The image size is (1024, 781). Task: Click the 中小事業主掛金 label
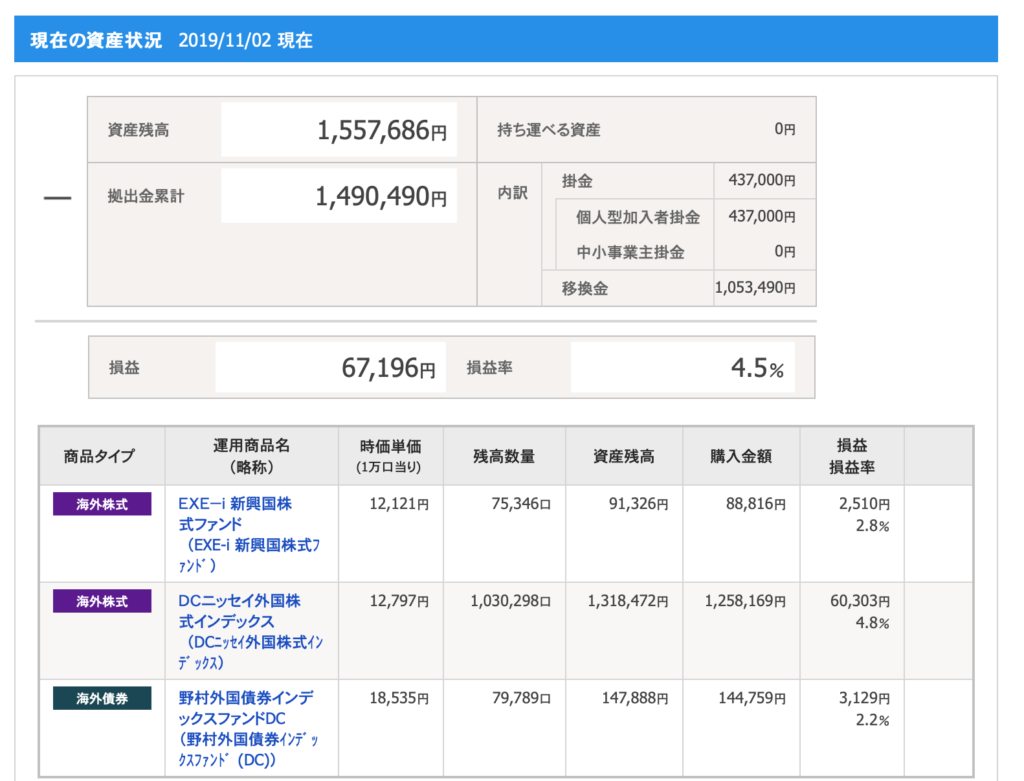[x=630, y=252]
